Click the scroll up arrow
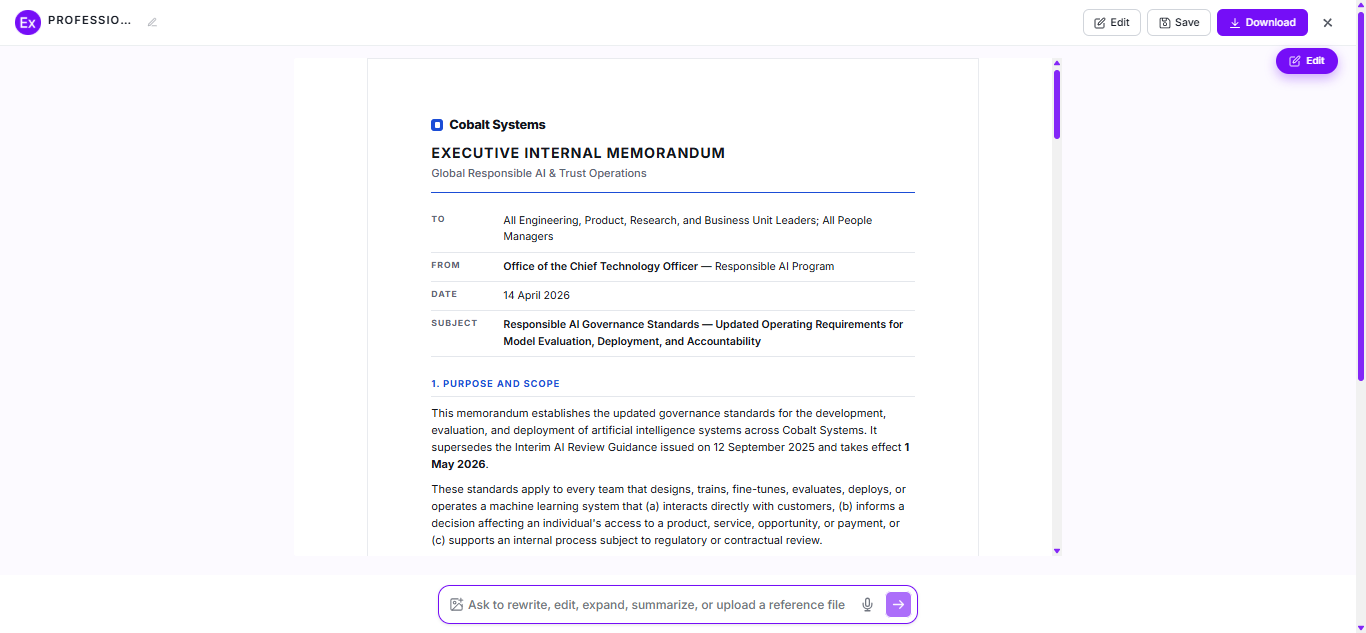 coord(1056,64)
